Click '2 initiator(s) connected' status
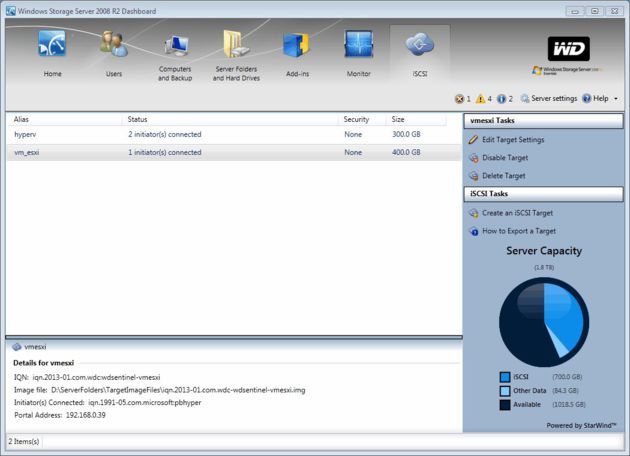The width and height of the screenshot is (630, 456). pyautogui.click(x=165, y=135)
